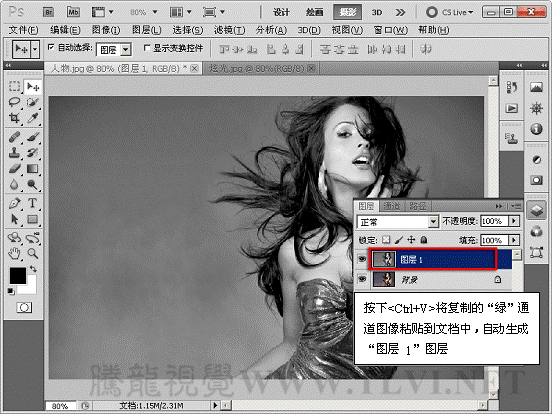The height and width of the screenshot is (414, 552).
Task: Select the Eyedropper tool
Action: point(33,118)
